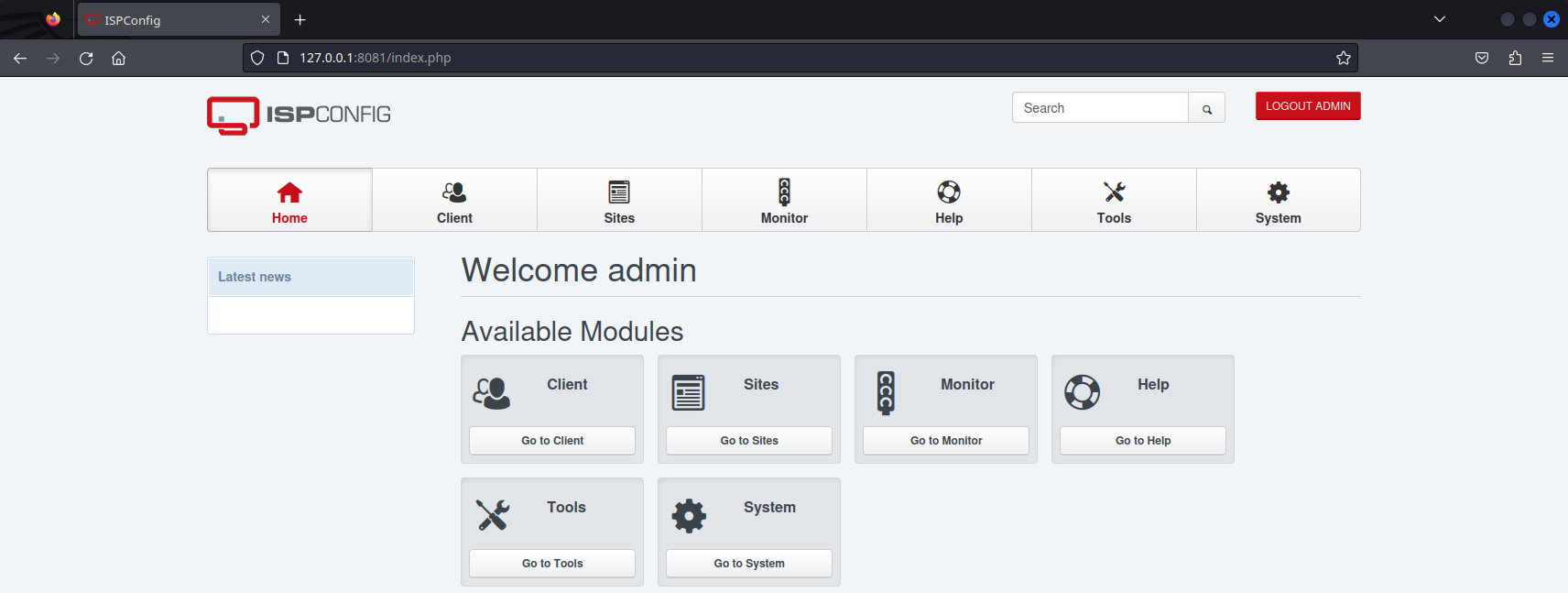
Task: Click the Go to System button
Action: coord(749,564)
